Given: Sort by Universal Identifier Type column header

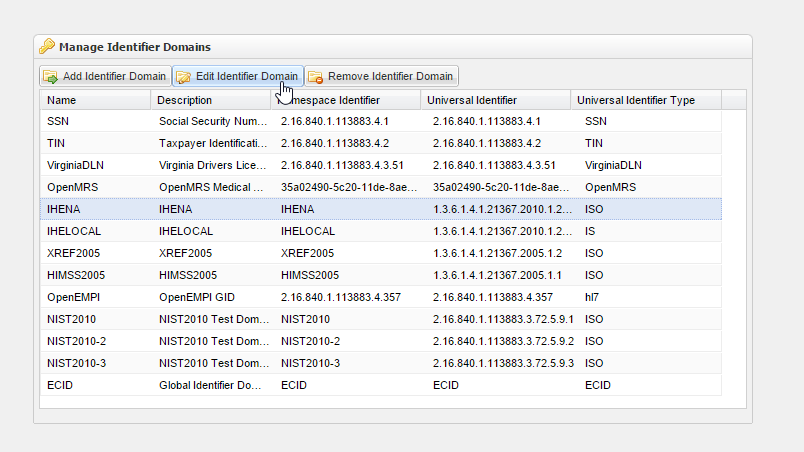Looking at the screenshot, I should [x=646, y=100].
